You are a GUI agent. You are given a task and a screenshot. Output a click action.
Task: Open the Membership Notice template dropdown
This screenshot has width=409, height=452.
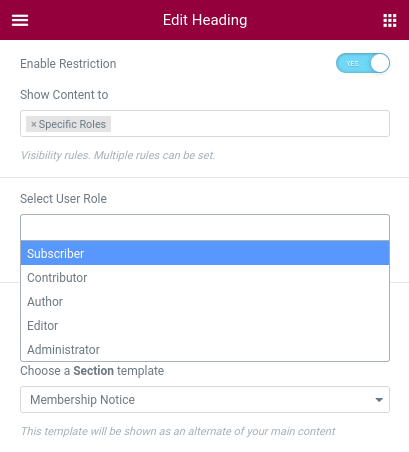click(x=205, y=399)
